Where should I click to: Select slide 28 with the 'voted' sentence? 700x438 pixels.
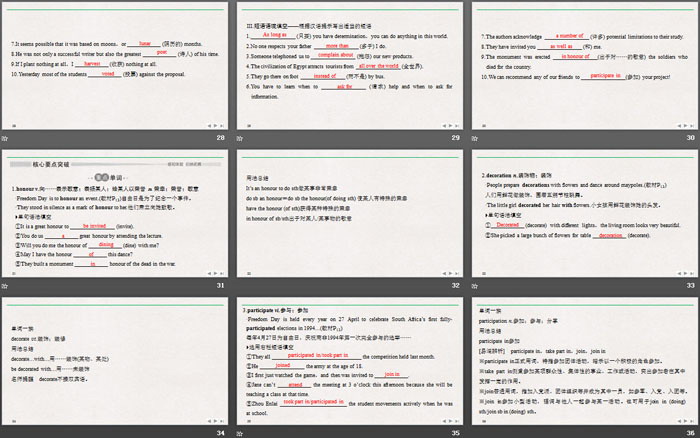pyautogui.click(x=114, y=65)
